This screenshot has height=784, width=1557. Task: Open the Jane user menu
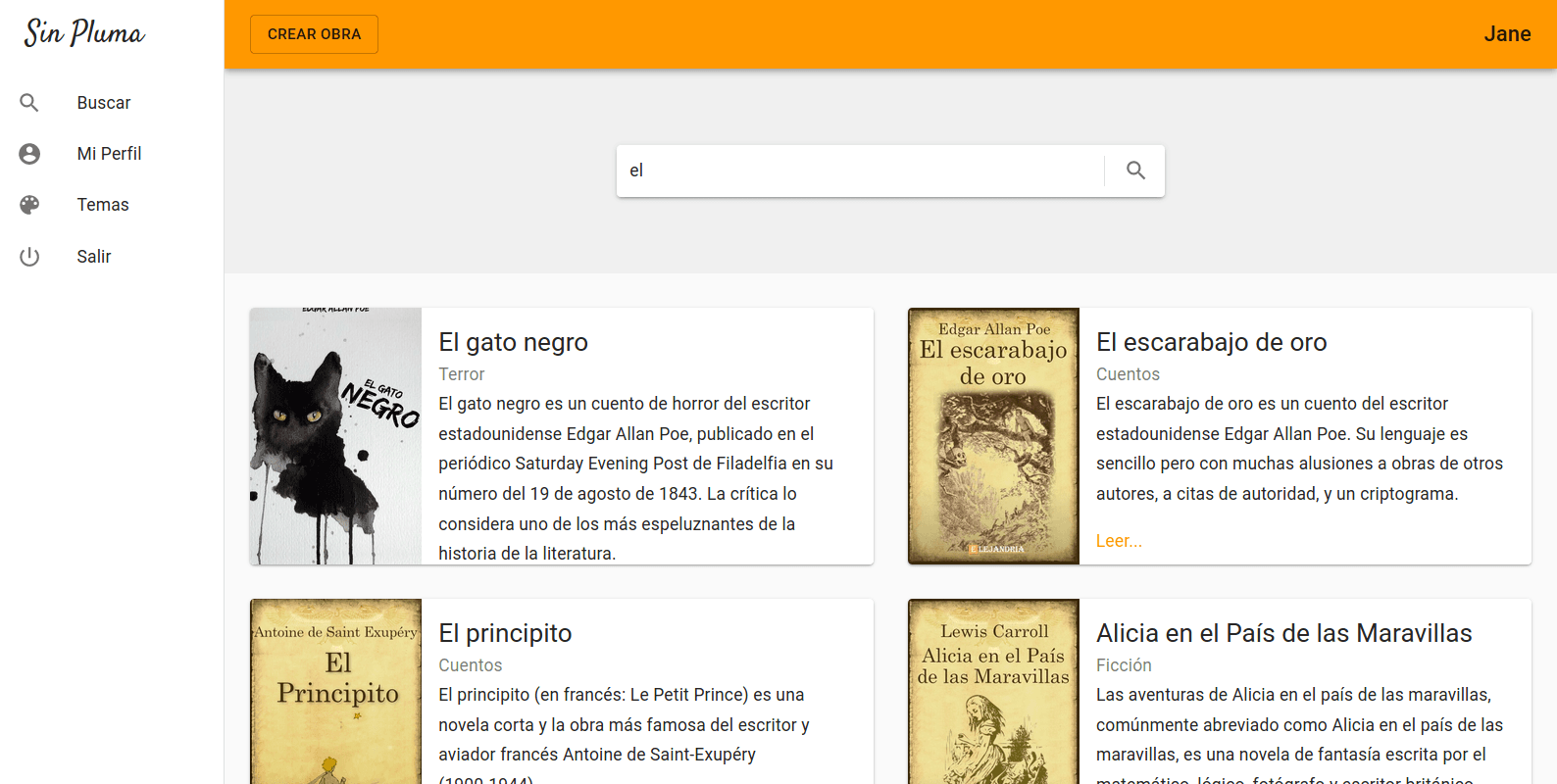[1507, 34]
